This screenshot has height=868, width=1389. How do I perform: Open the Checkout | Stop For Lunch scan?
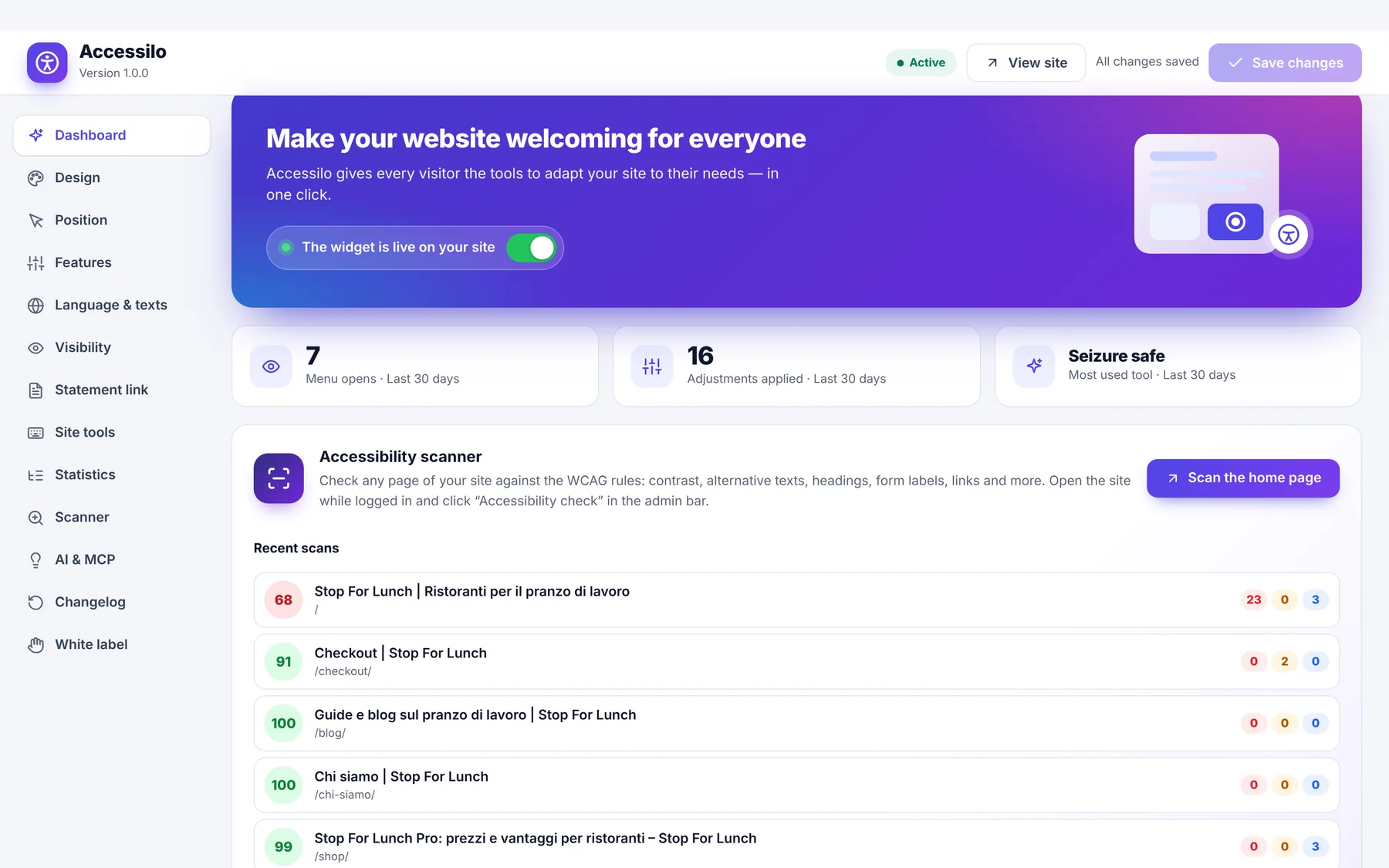[x=796, y=662]
